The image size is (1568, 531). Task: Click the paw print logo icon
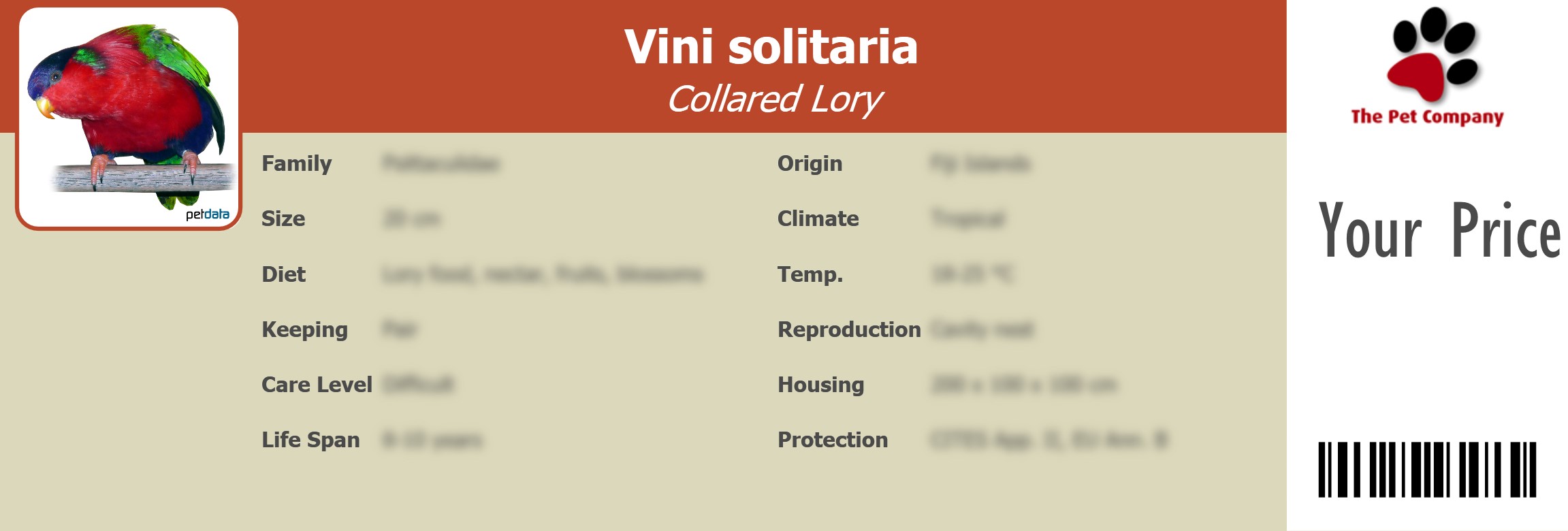(1432, 54)
